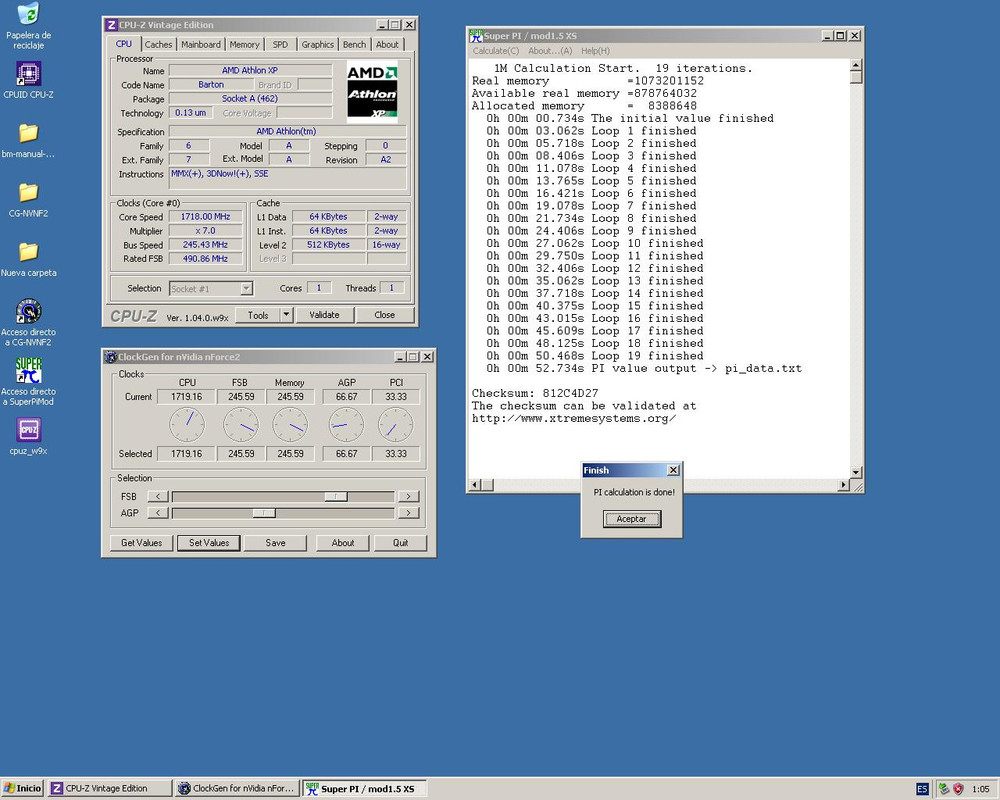Switch to the Mainboard tab

pos(201,45)
